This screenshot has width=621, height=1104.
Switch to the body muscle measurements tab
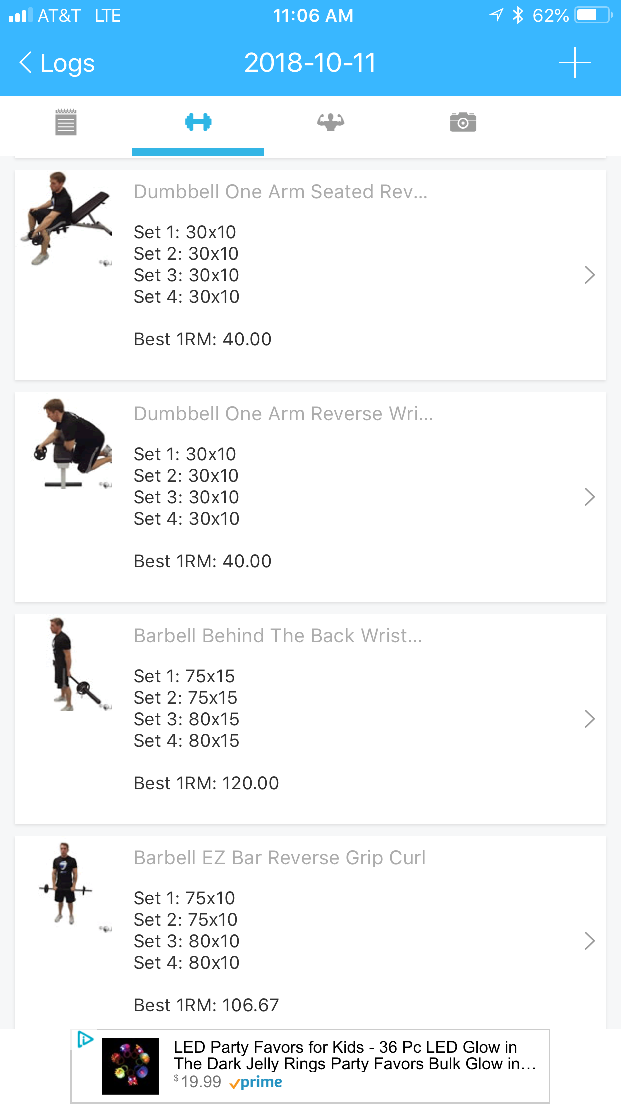click(x=330, y=122)
